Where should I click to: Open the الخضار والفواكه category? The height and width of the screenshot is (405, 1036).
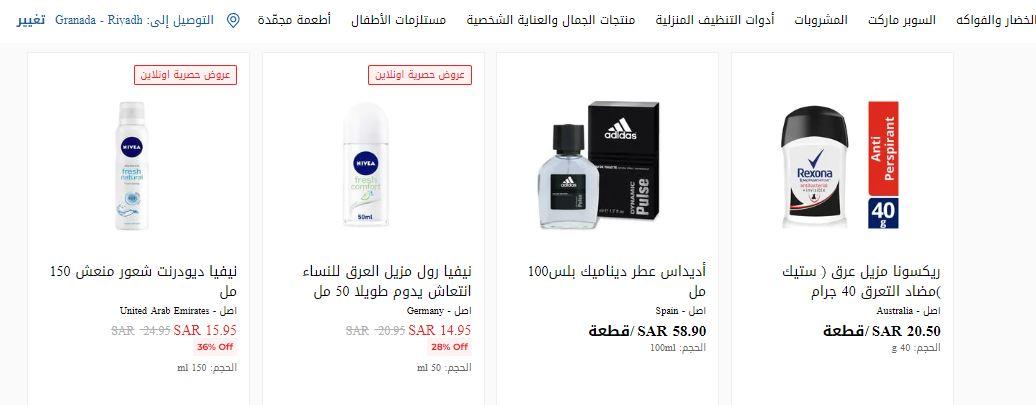[x=996, y=20]
